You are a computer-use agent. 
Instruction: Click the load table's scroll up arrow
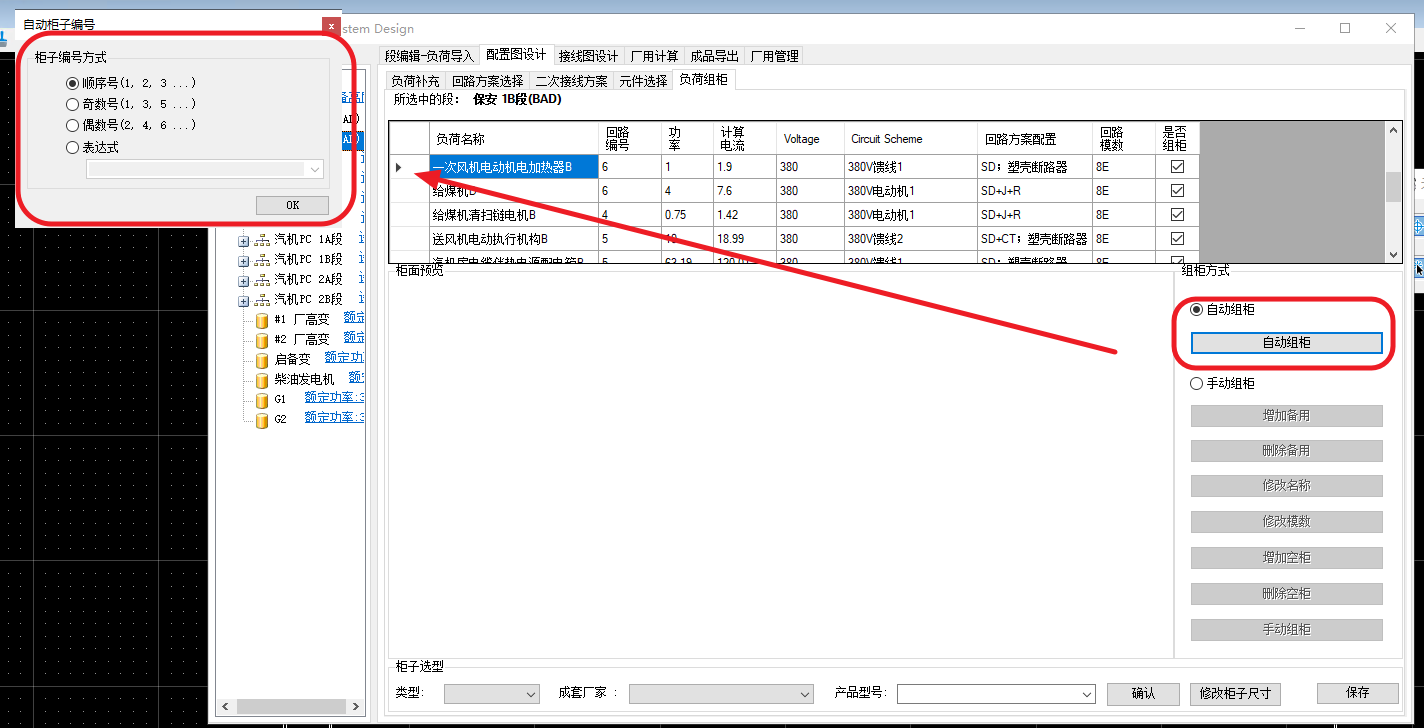1392,130
